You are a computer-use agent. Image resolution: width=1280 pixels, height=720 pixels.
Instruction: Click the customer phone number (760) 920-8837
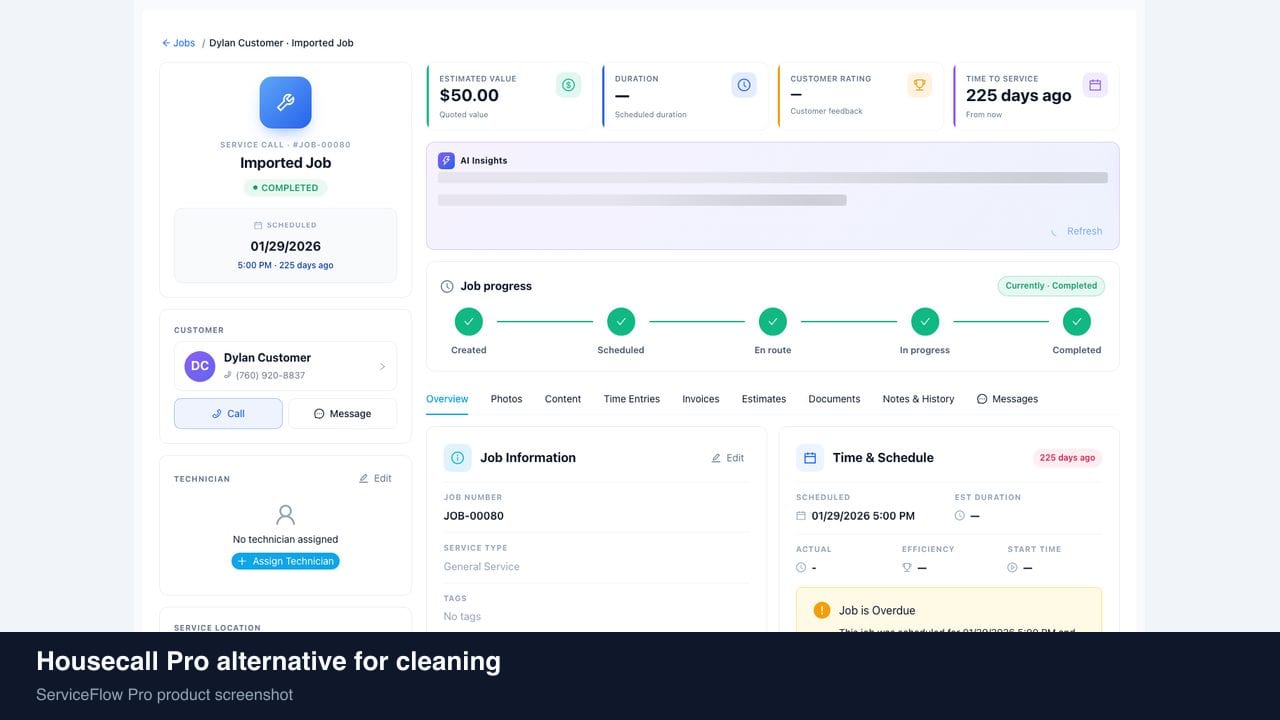click(x=270, y=376)
